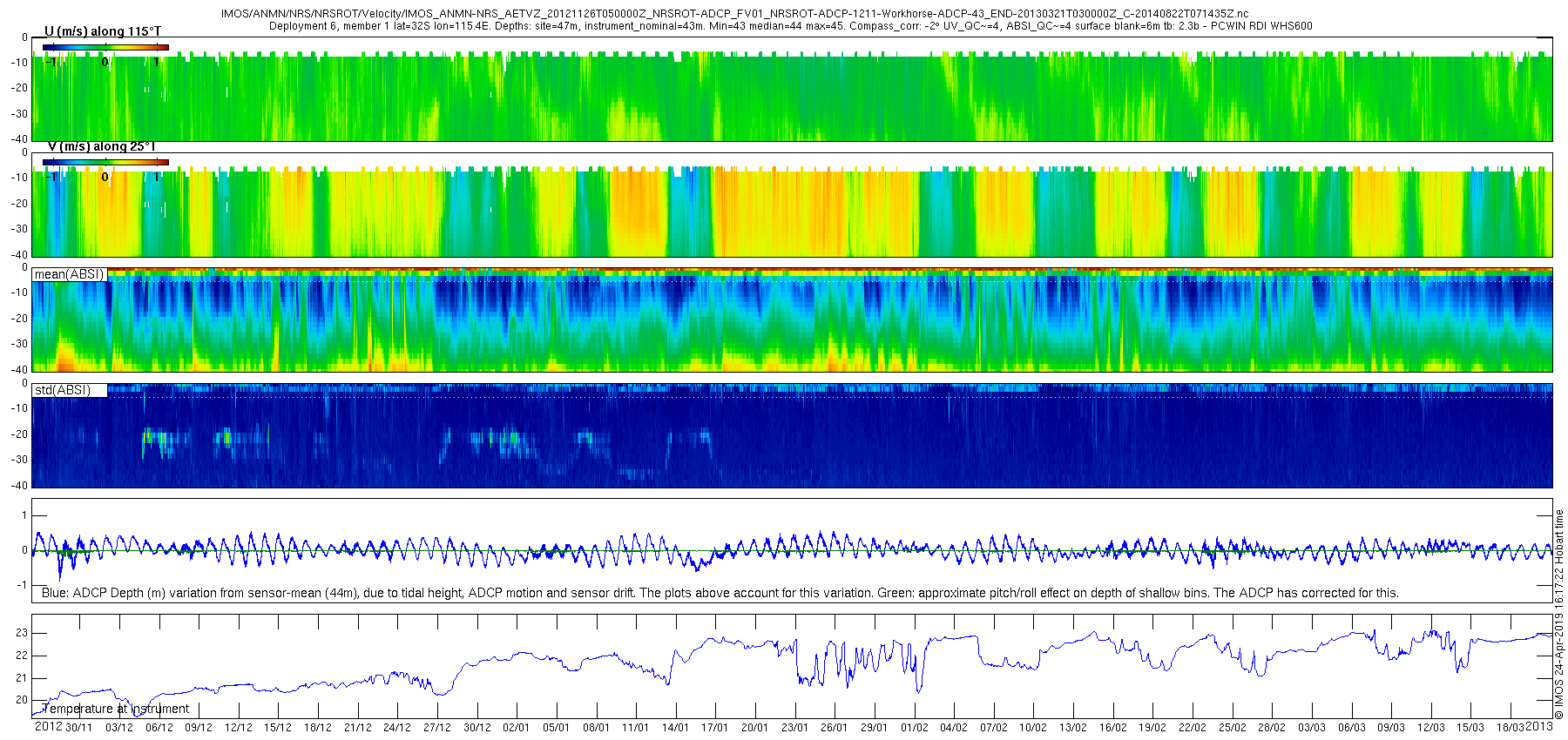Click the '13/02' date tick label
1568x740 pixels.
click(1072, 728)
